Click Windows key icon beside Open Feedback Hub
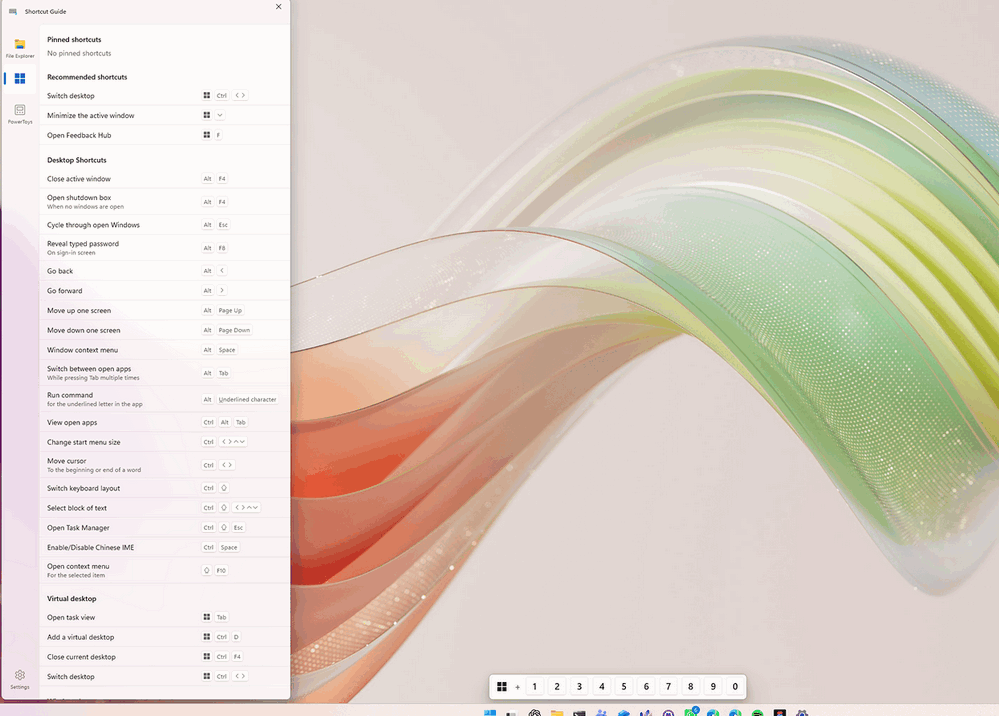Image resolution: width=999 pixels, height=716 pixels. pos(206,135)
